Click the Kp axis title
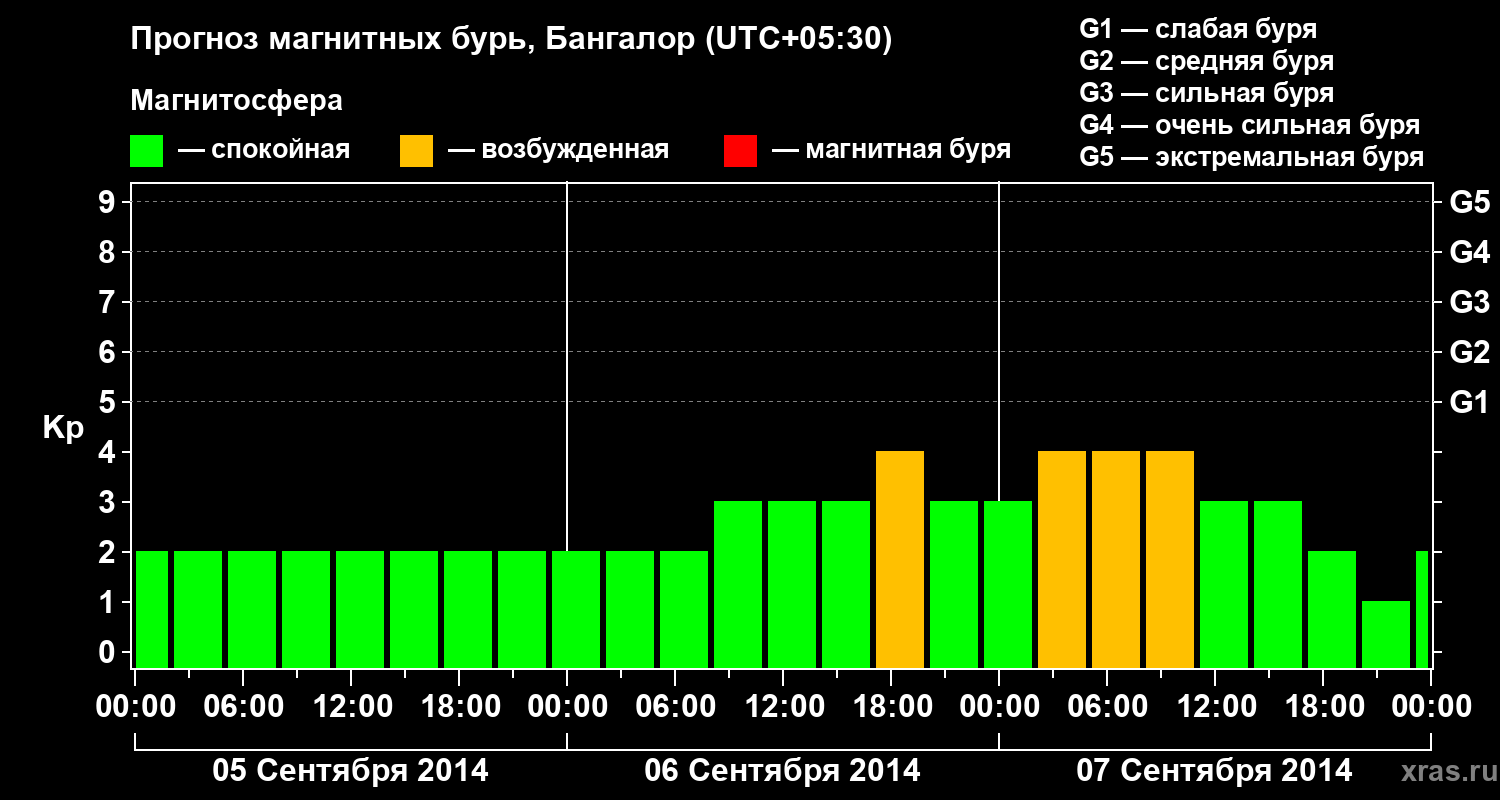1500x800 pixels. click(63, 428)
